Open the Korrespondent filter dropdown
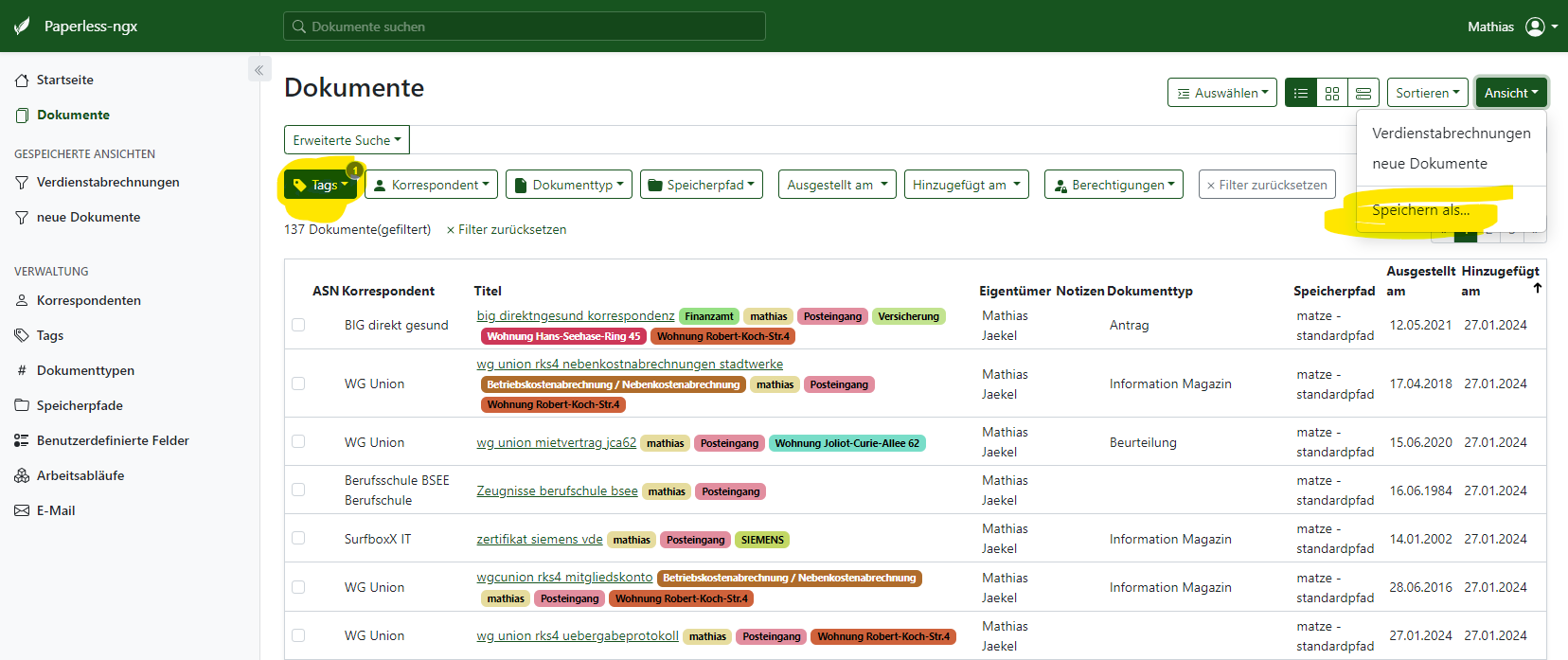This screenshot has height=660, width=1568. pos(431,185)
